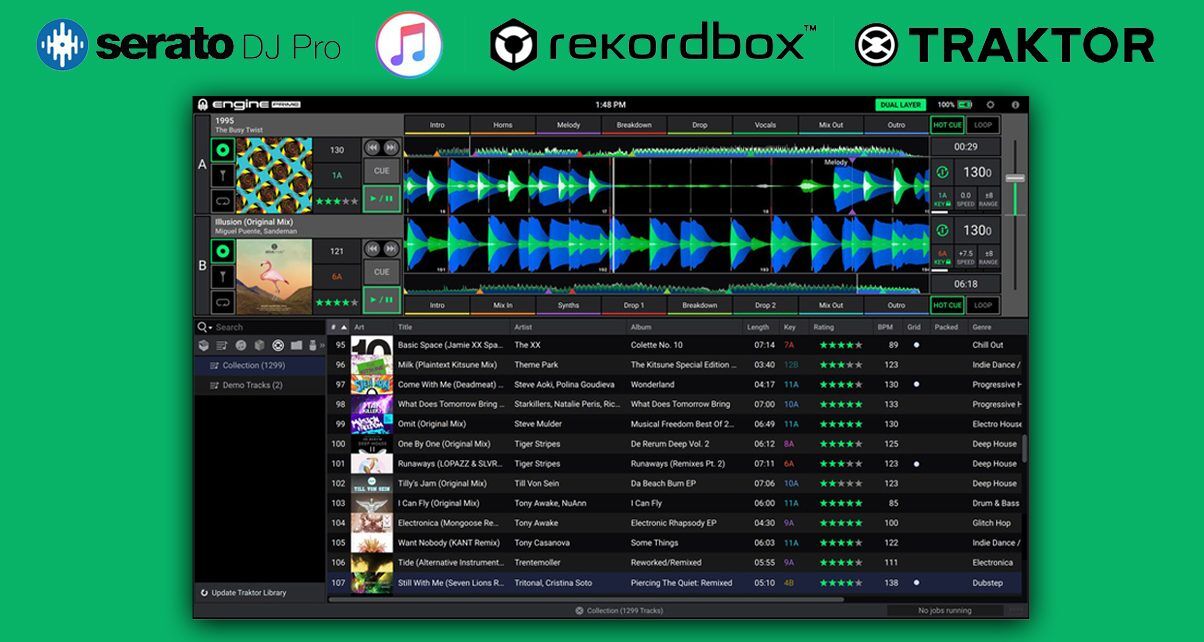Open pitch RANGE ±8 on deck A
Screen dimensions: 1204x642
pyautogui.click(x=988, y=200)
